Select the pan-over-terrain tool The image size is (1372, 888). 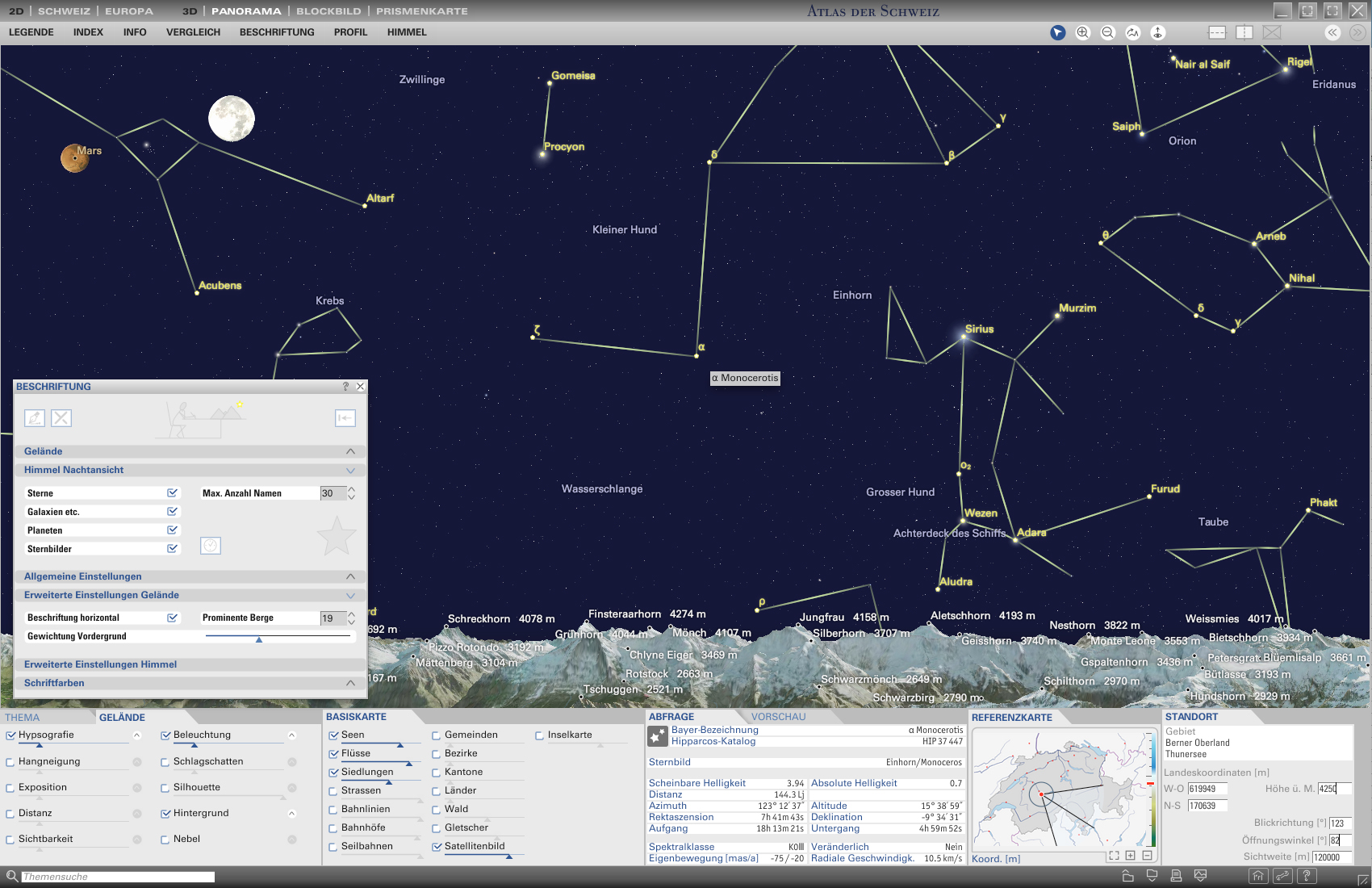coord(1133,32)
